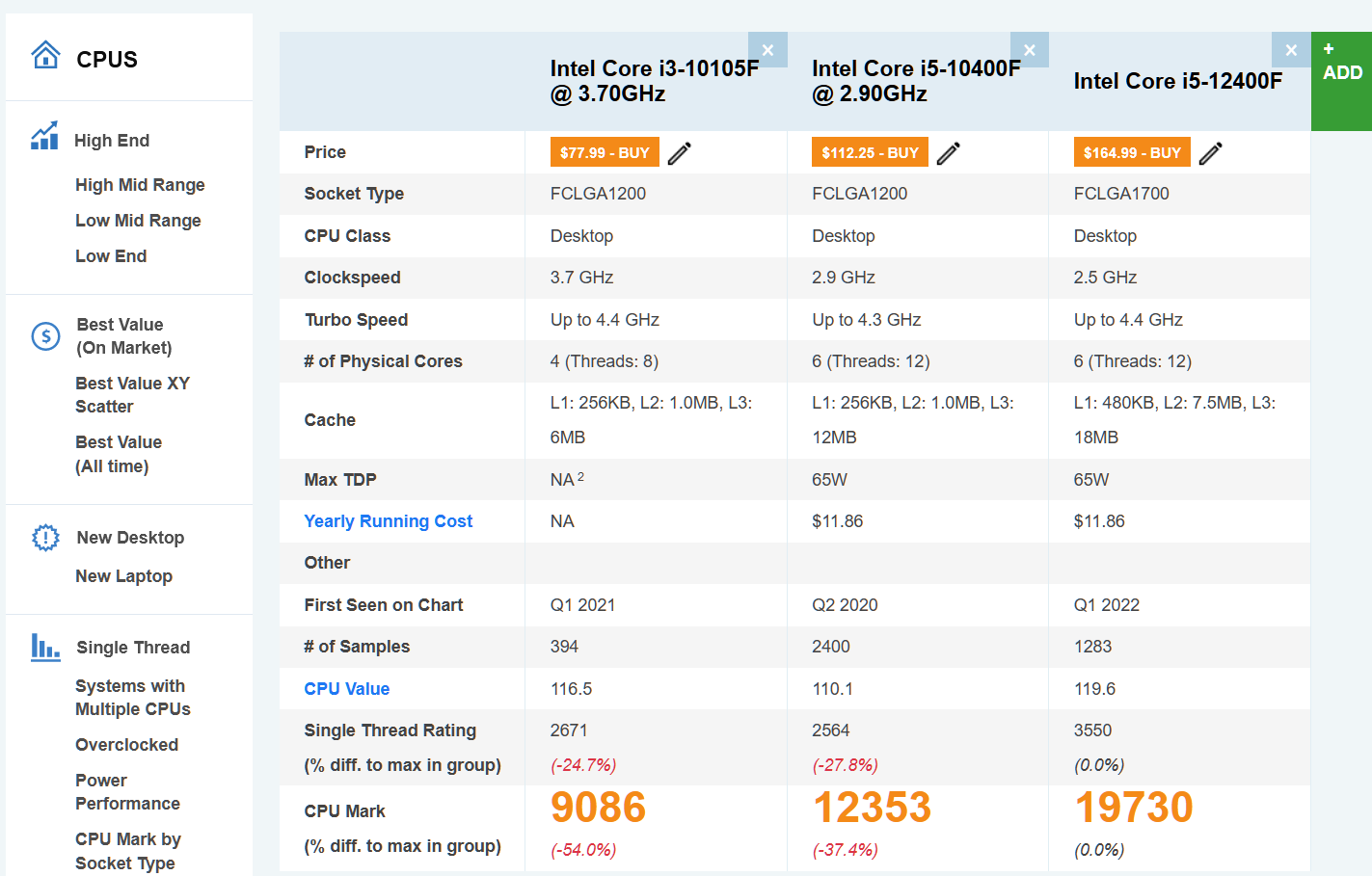This screenshot has height=876, width=1372.
Task: Edit price pencil for i5-12400F
Action: (x=1211, y=153)
